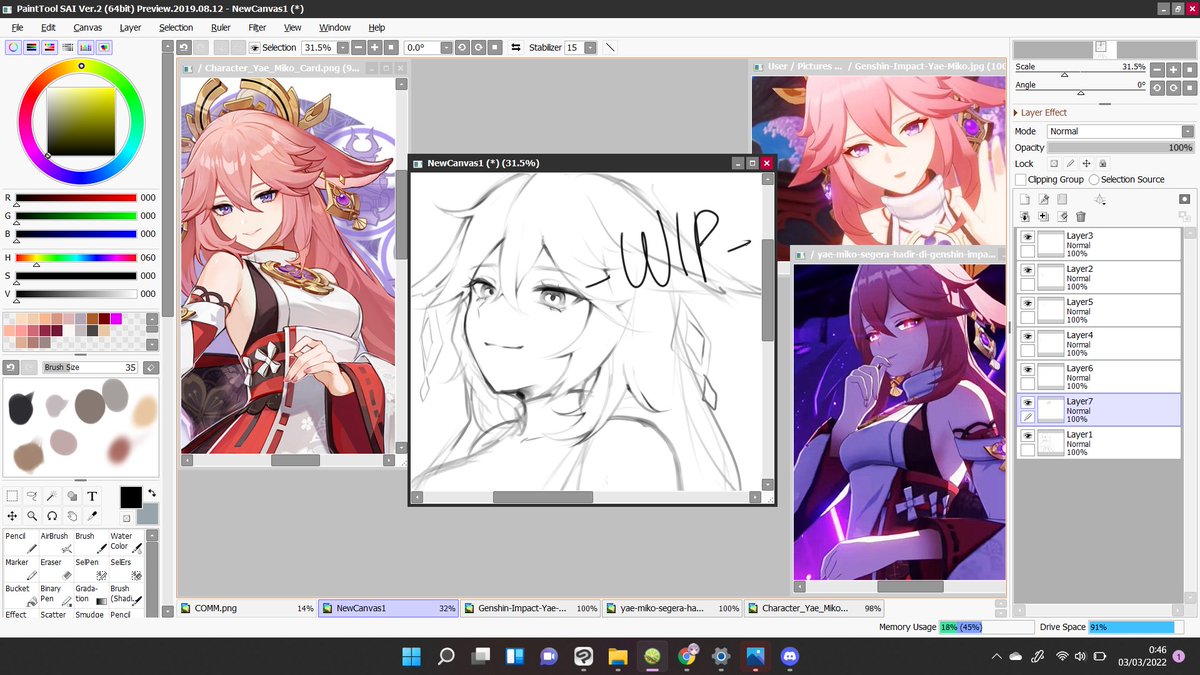Screen dimensions: 1200x675
Task: Open the Canvas menu
Action: [x=88, y=28]
